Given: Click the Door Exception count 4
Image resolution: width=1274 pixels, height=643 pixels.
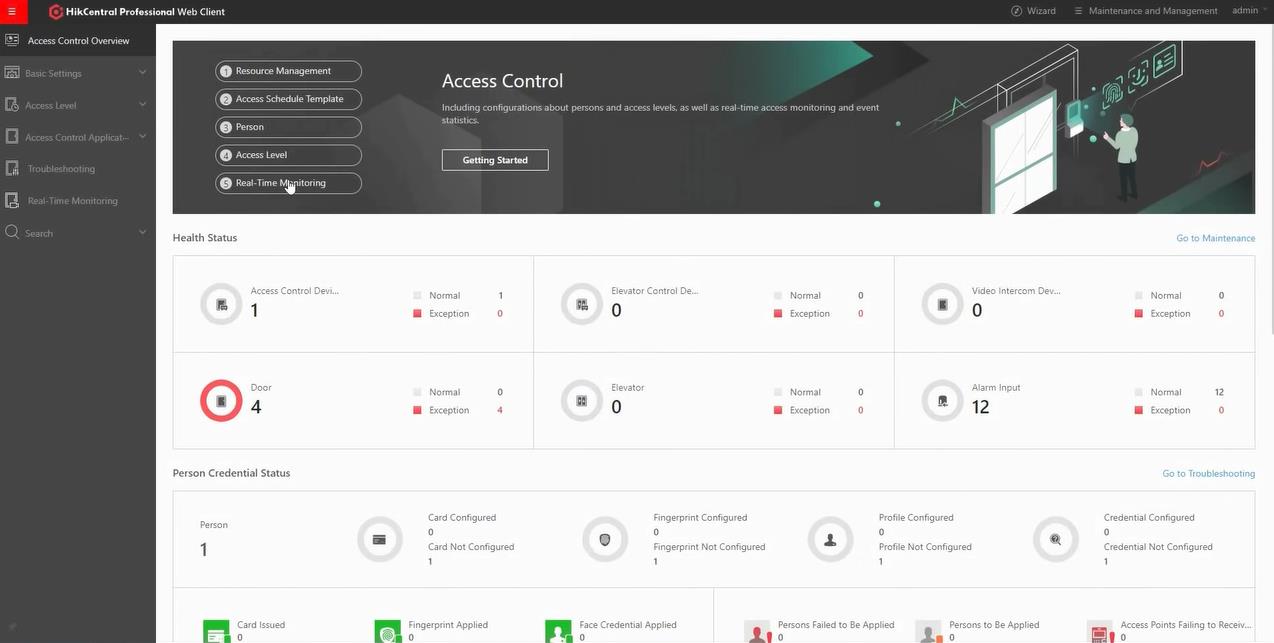Looking at the screenshot, I should tap(500, 410).
